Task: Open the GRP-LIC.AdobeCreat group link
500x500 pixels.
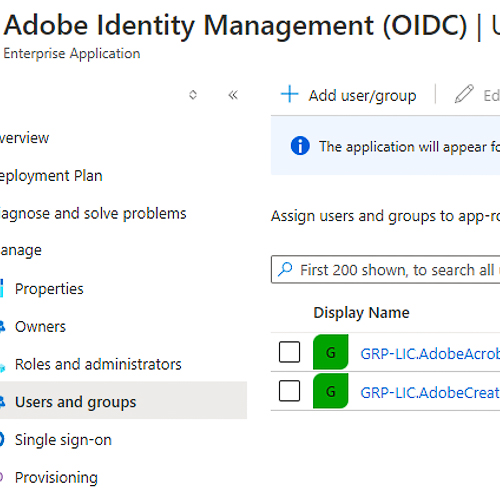Action: (x=430, y=393)
